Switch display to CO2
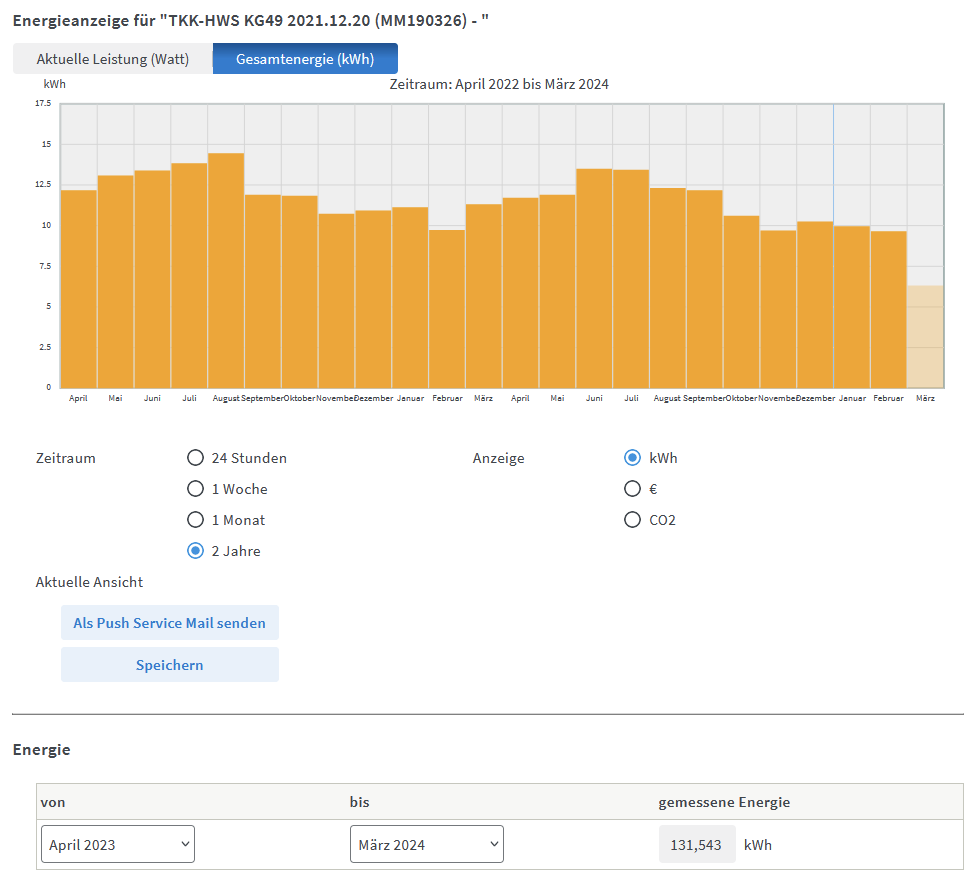Viewport: 979px width, 877px height. click(632, 519)
